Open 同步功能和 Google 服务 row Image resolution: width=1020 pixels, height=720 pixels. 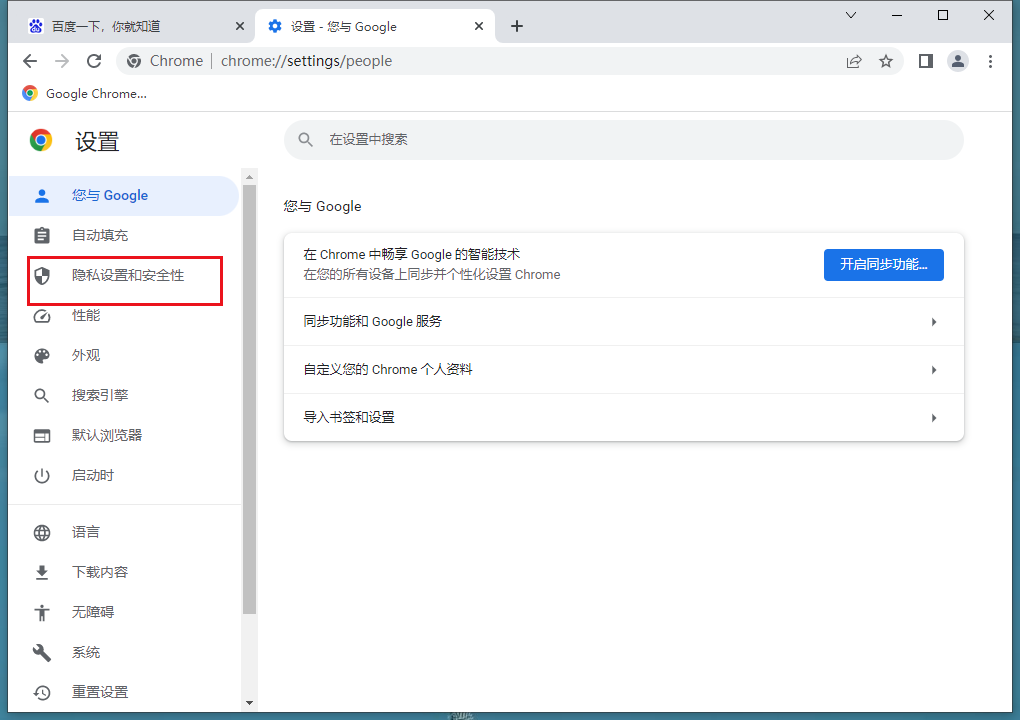point(624,322)
